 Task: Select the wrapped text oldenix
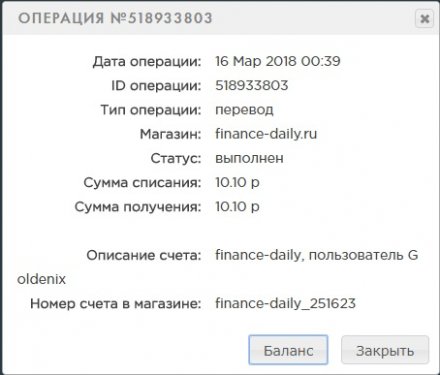pyautogui.click(x=41, y=279)
